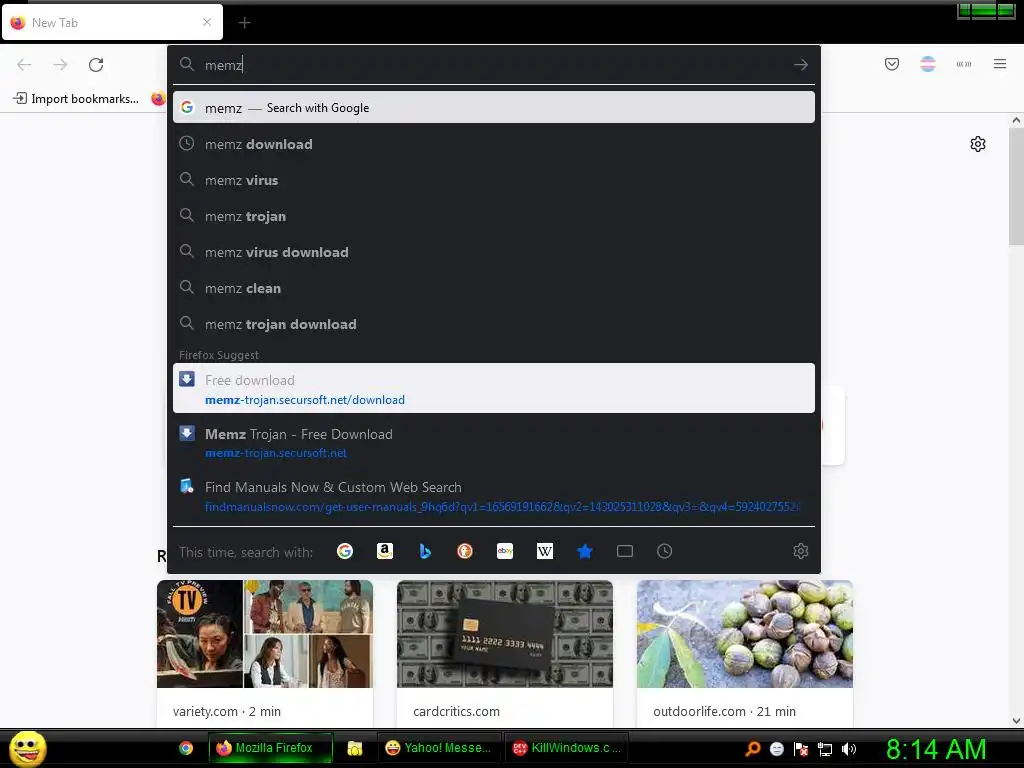The height and width of the screenshot is (768, 1024).
Task: Reload the current page
Action: 96,65
